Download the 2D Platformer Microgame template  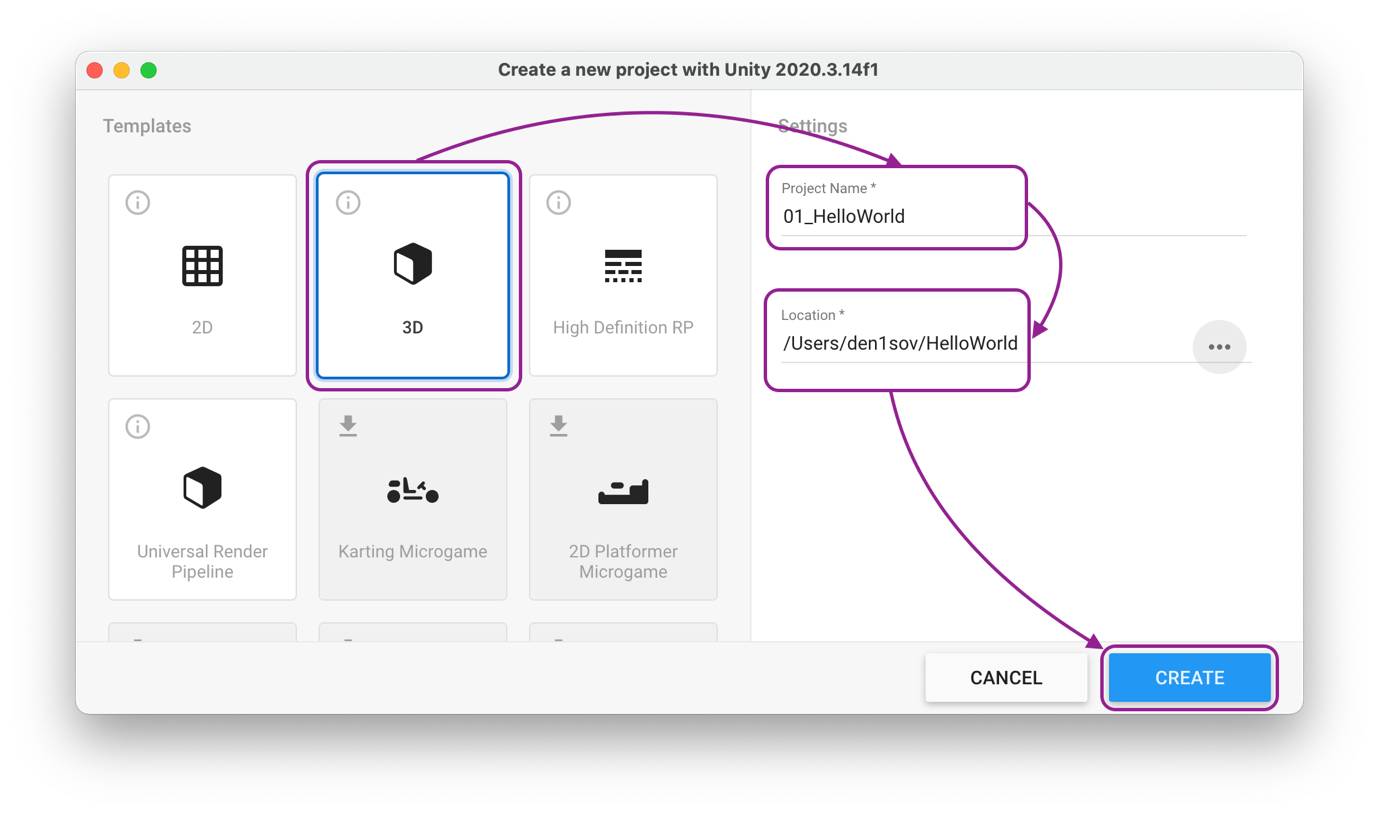558,426
